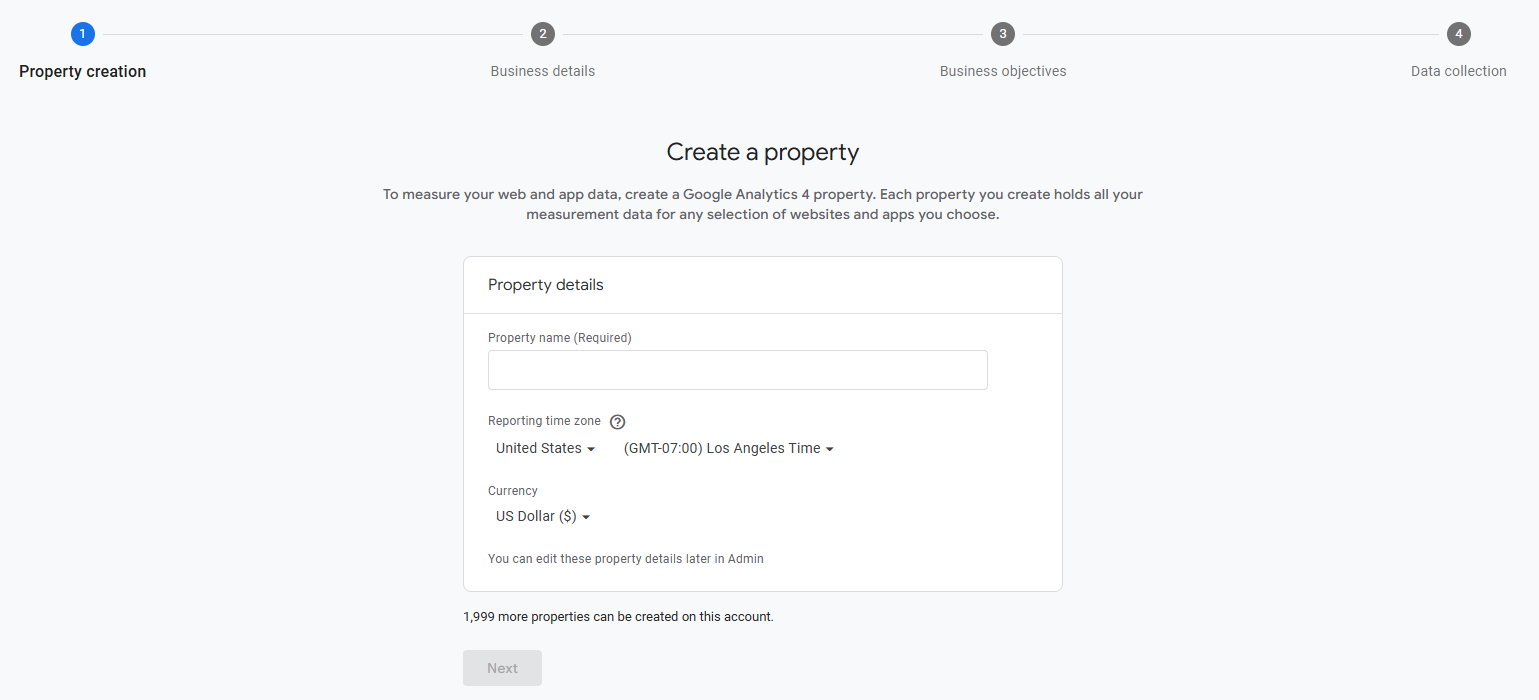Screen dimensions: 1539x700
Task: Click the step 4 circle icon
Action: pos(1459,34)
